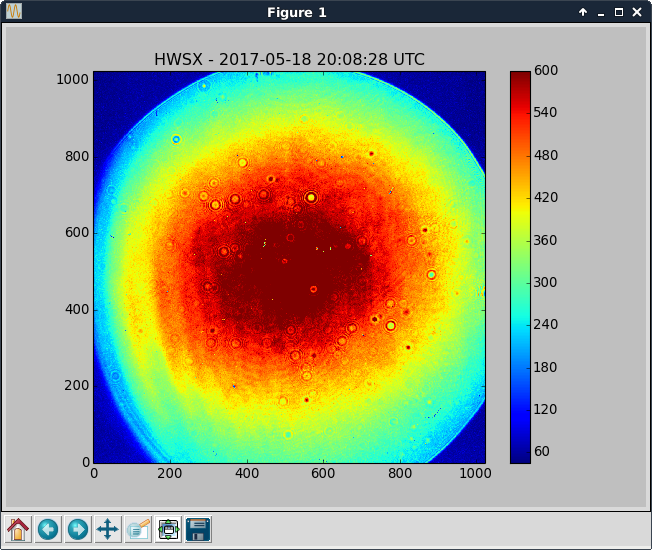The height and width of the screenshot is (550, 652).
Task: Click the colorbar tick label 180
Action: point(546,367)
